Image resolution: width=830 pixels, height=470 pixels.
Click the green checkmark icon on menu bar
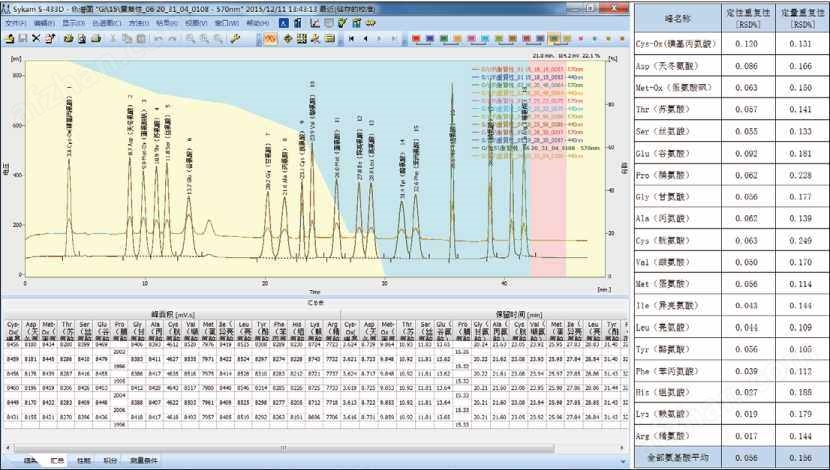tap(342, 23)
